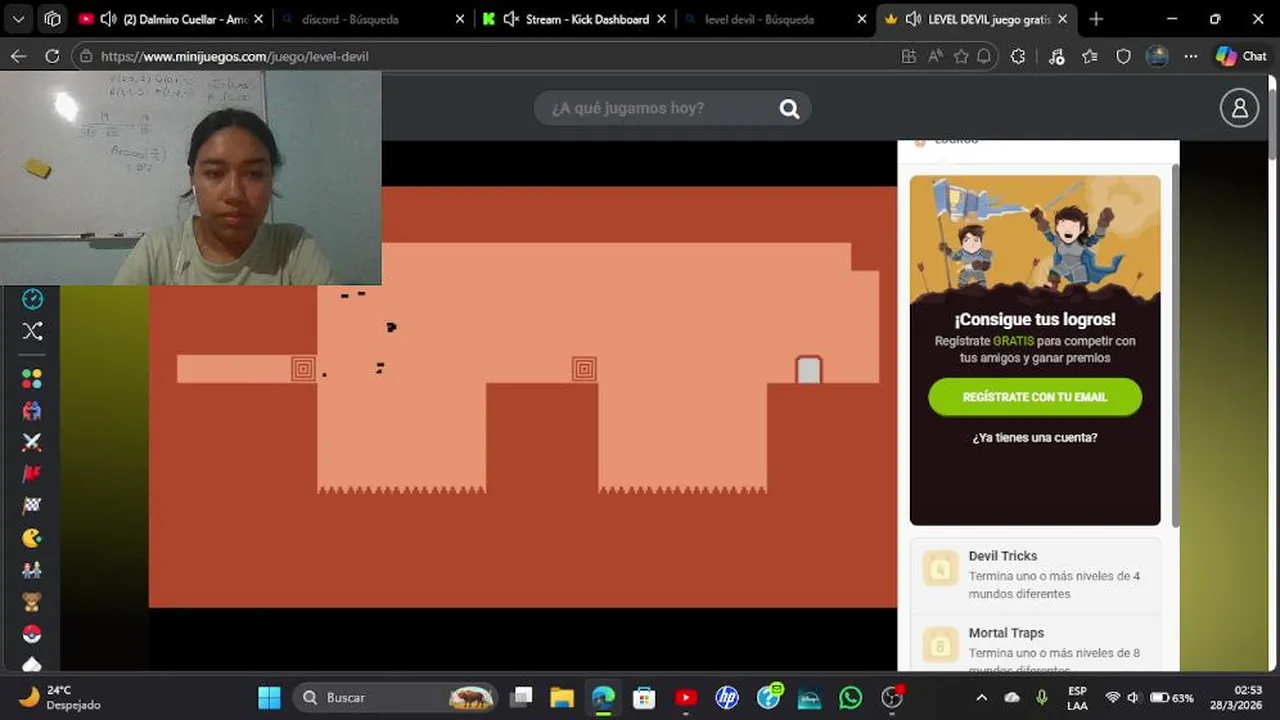Open the favorites list toolbar icon

coord(1090,57)
